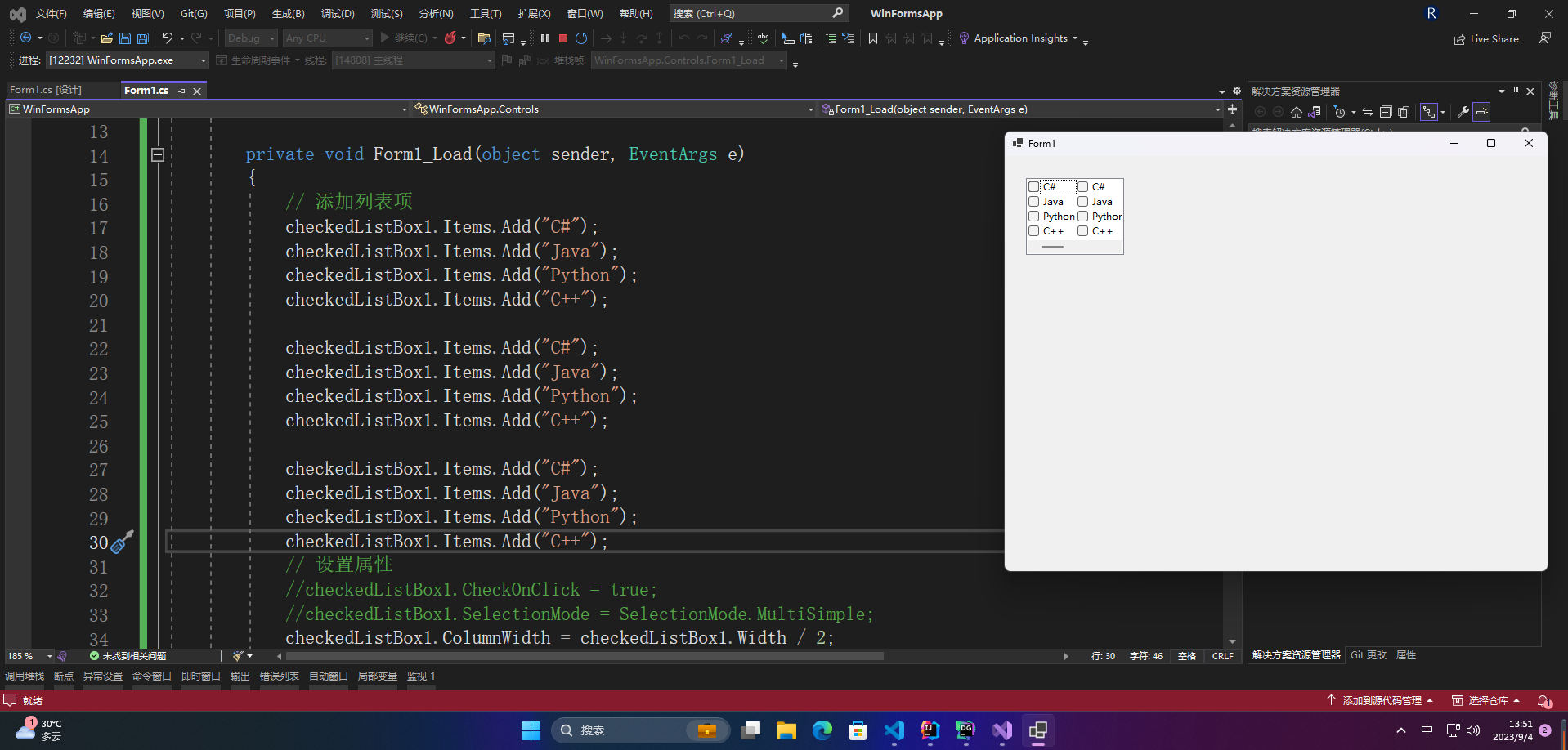The image size is (1568, 750).
Task: Check the first-column Python checkbox in Form1
Action: (1034, 217)
